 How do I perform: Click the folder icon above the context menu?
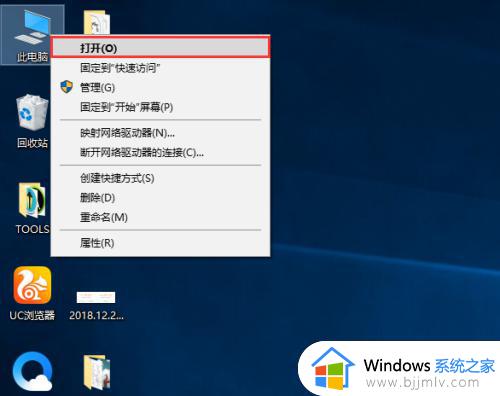(97, 22)
